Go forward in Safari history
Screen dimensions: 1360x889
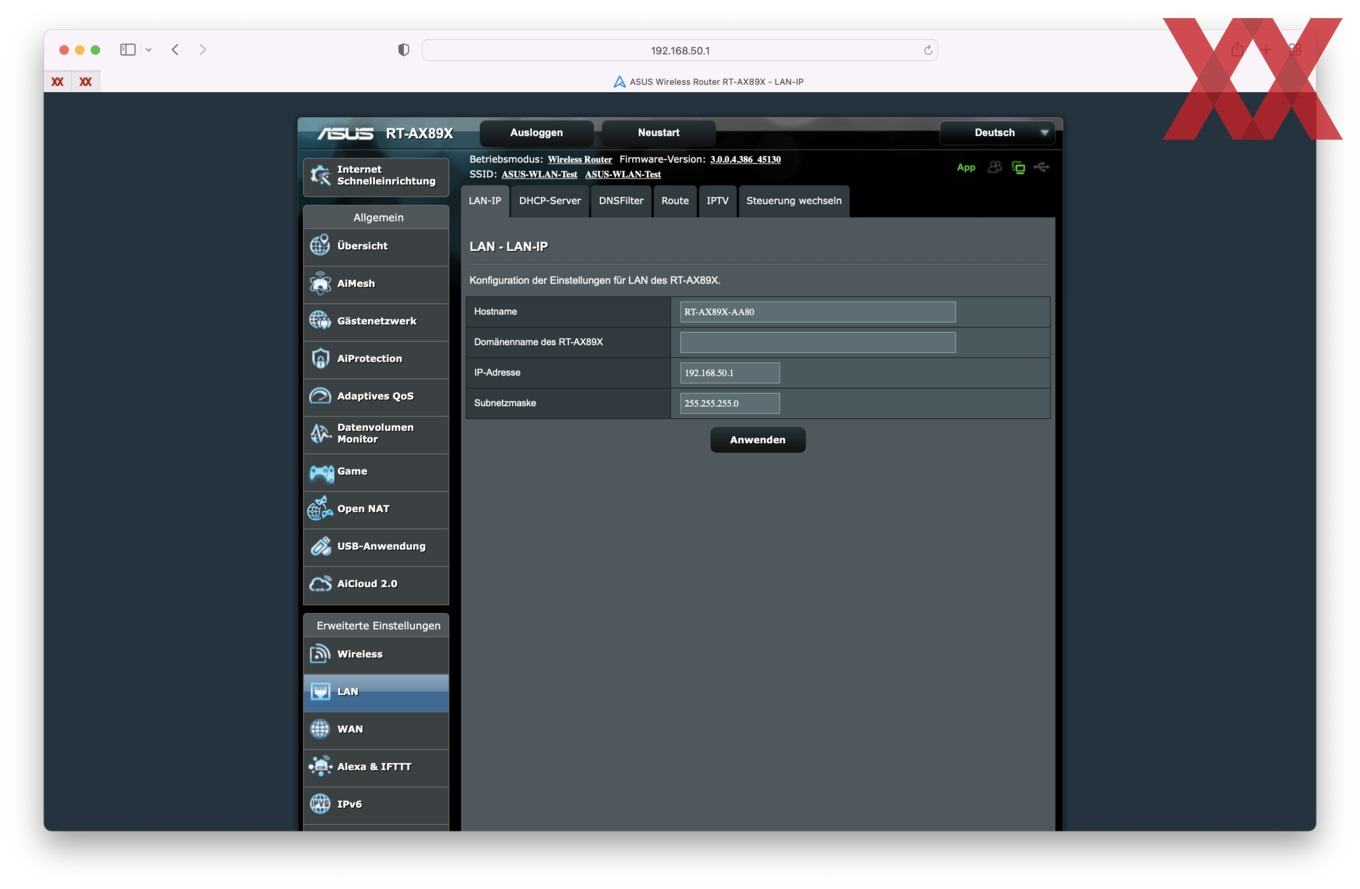[203, 49]
